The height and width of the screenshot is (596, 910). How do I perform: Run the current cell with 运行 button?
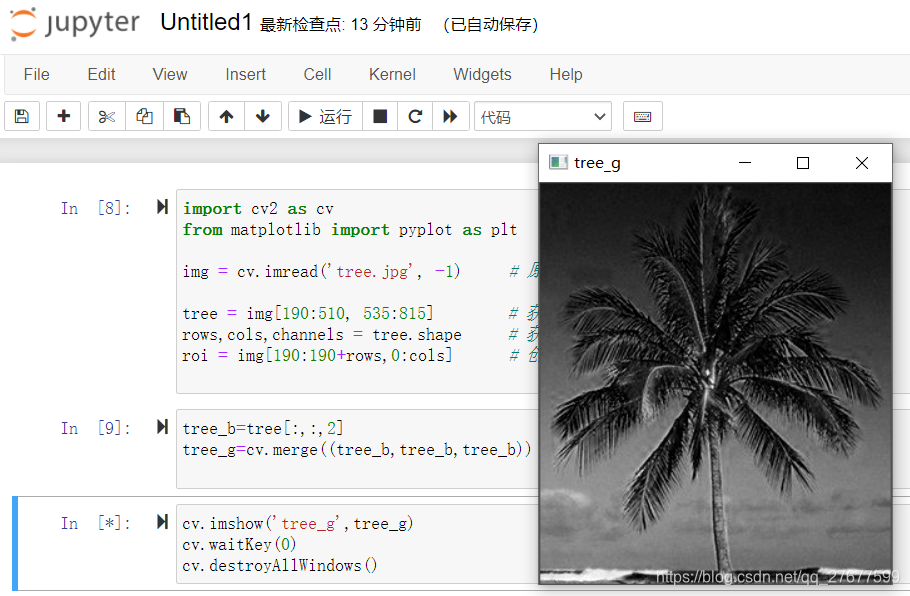click(323, 116)
